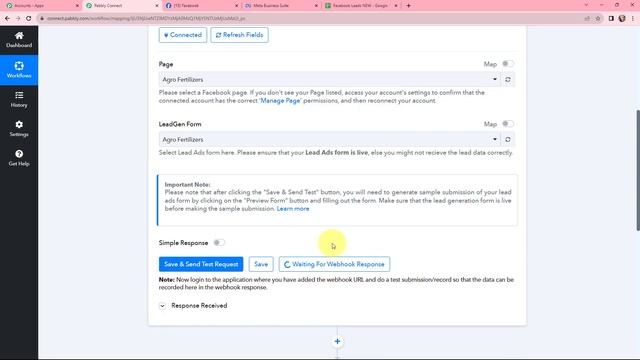Open the Page dropdown showing Agro Fertilizers
Image resolution: width=640 pixels, height=360 pixels.
click(330, 80)
